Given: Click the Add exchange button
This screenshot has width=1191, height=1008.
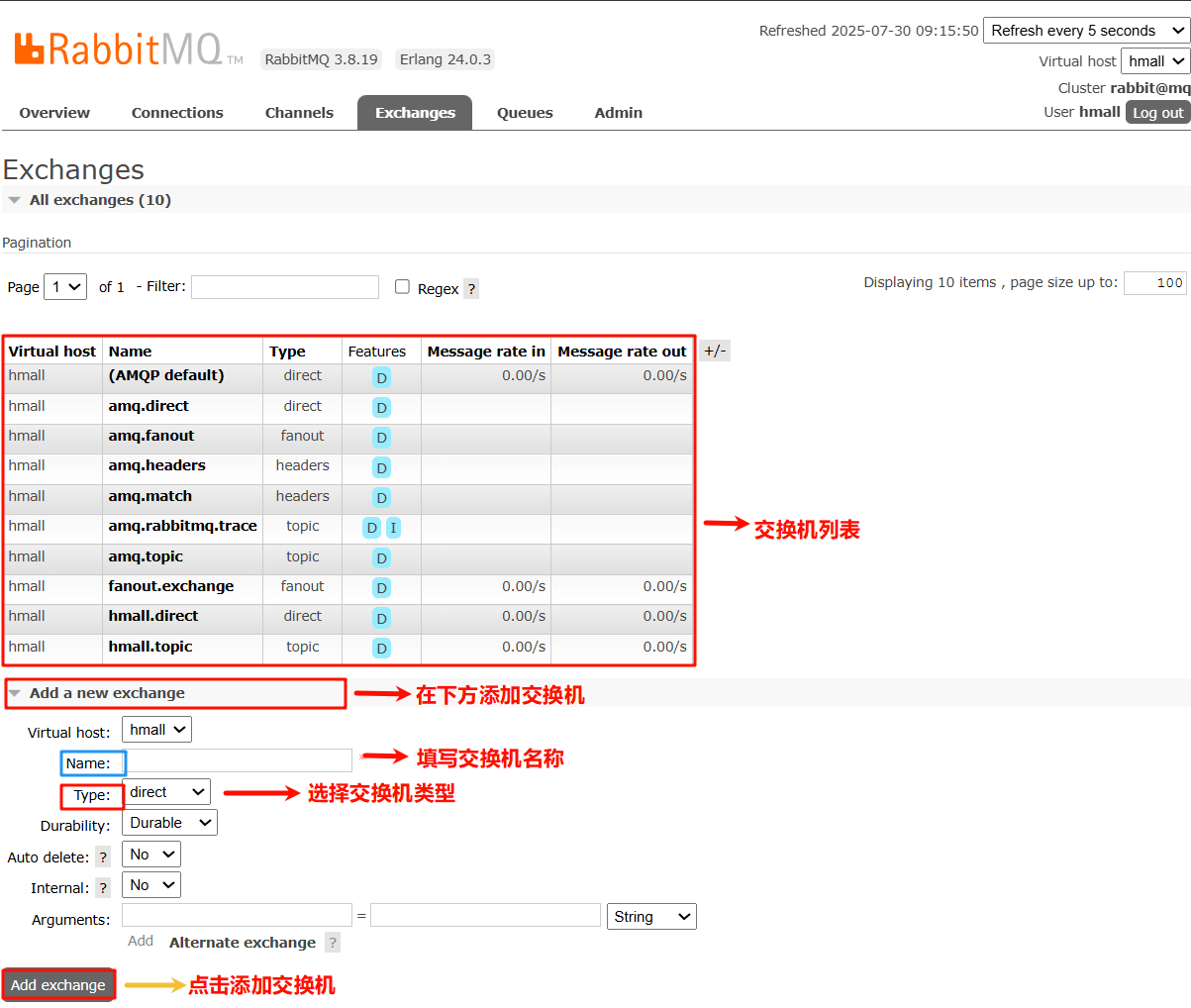Looking at the screenshot, I should click(58, 985).
